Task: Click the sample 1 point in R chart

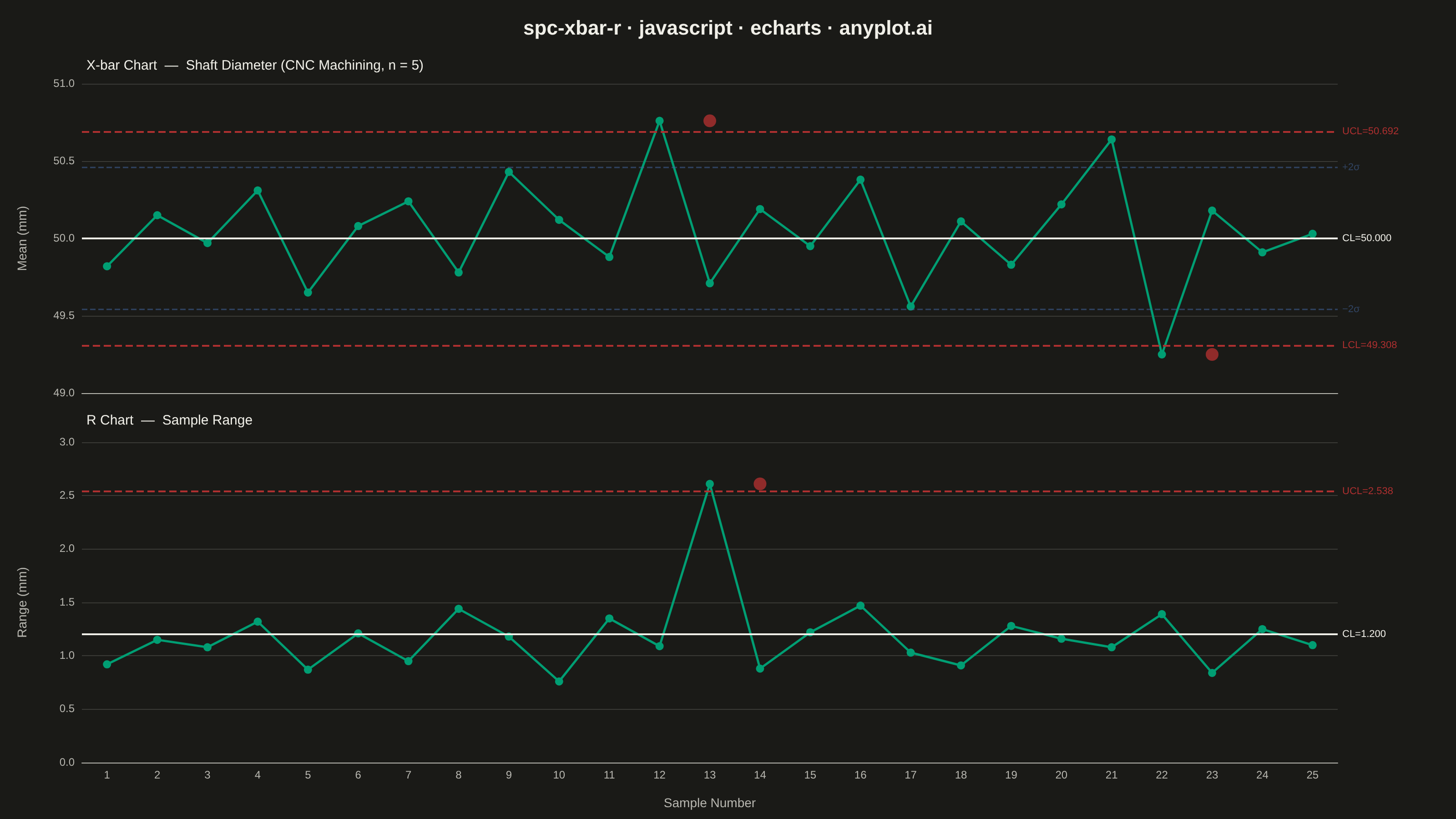Action: click(107, 664)
